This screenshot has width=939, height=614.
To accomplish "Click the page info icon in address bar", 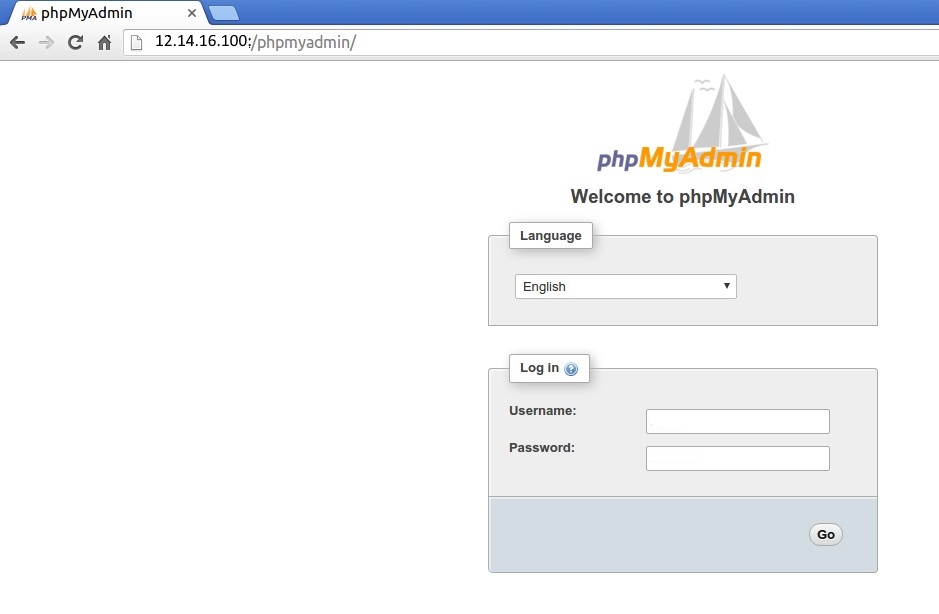I will (137, 43).
